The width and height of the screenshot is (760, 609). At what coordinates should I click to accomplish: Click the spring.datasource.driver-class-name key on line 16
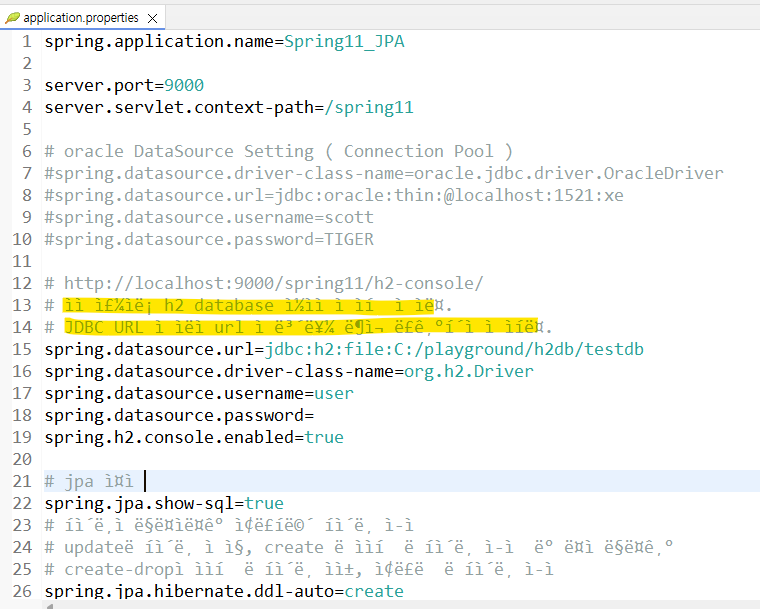point(219,371)
